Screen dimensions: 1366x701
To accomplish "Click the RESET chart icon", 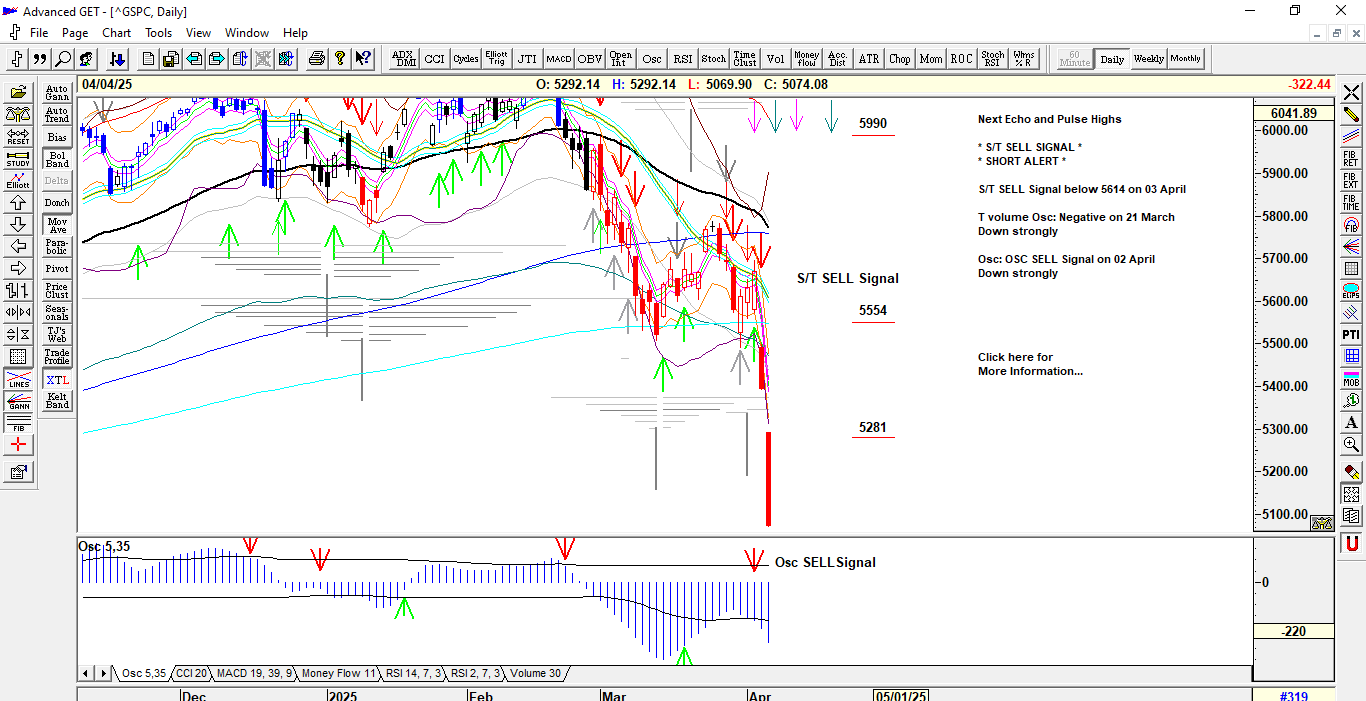I will [x=18, y=136].
